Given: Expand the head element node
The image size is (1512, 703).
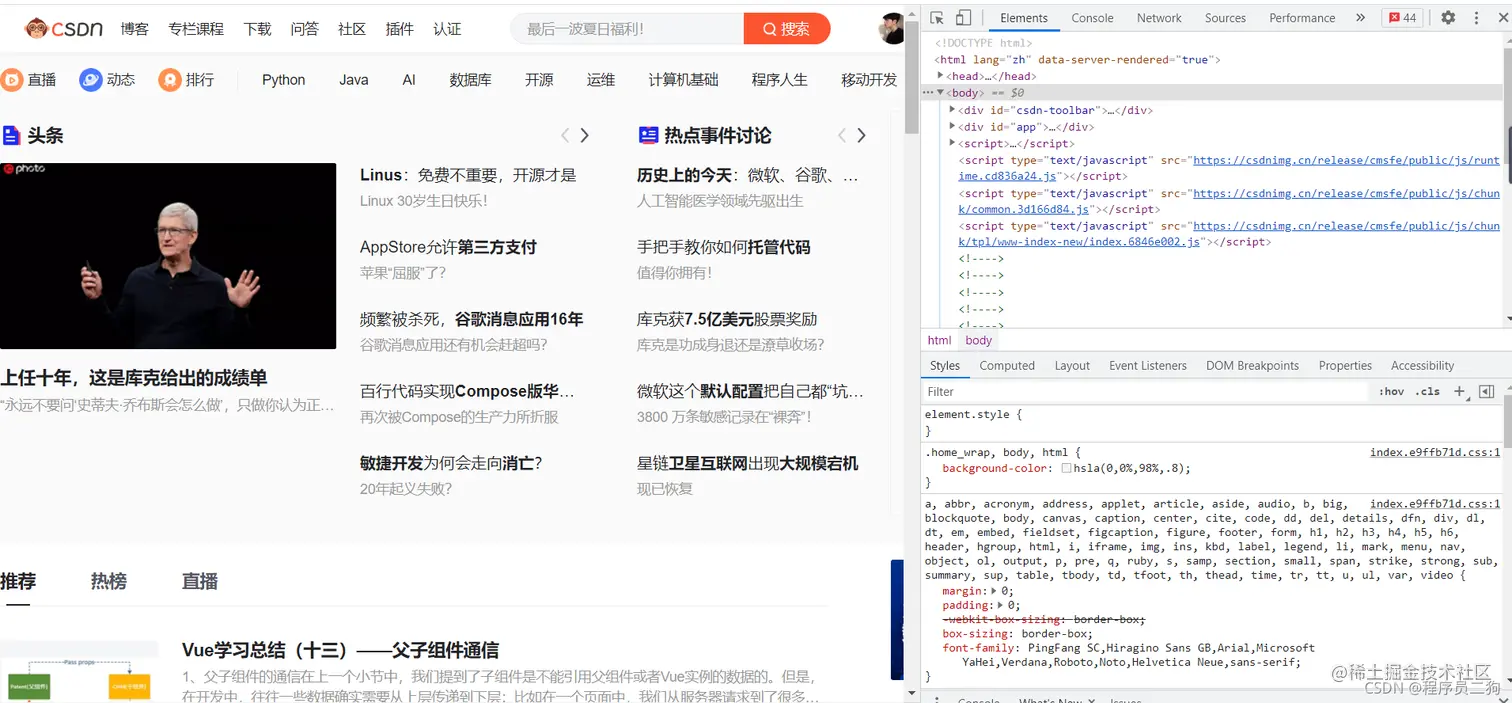Looking at the screenshot, I should (940, 75).
